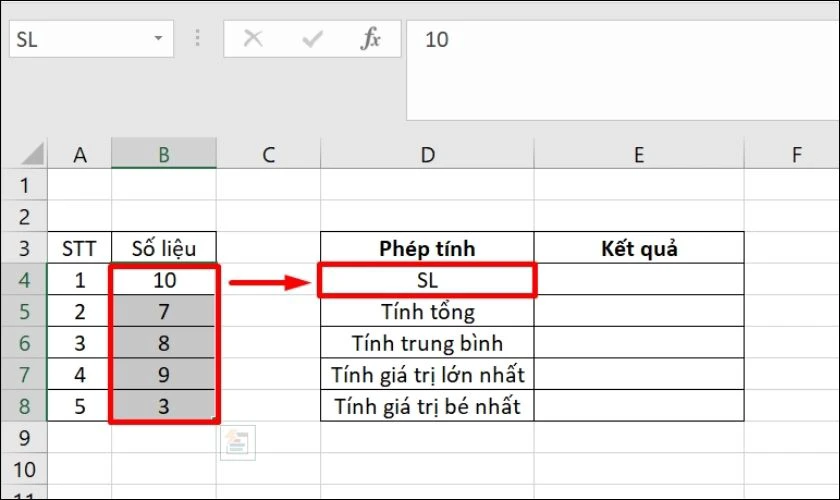The height and width of the screenshot is (500, 840).
Task: Click the Enter checkmark formula bar icon
Action: (312, 39)
